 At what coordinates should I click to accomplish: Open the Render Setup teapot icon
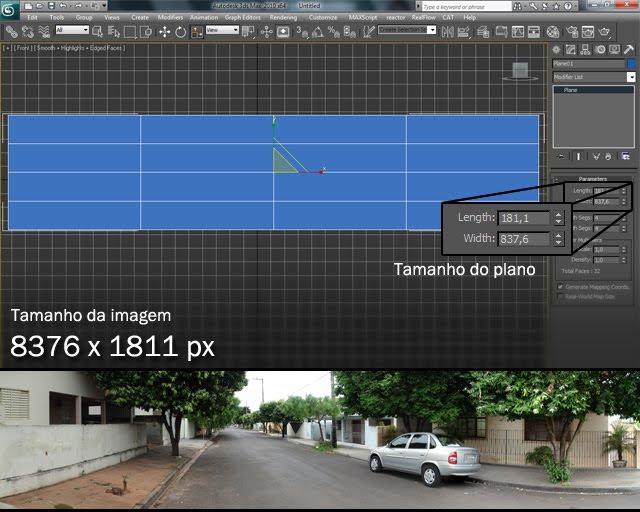tap(572, 31)
